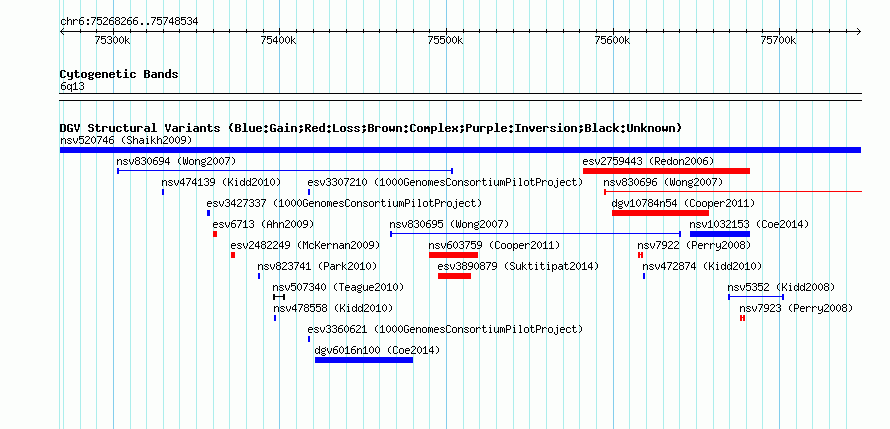
Task: Open nsv474139 (Kidd2010) variant label
Action: [x=221, y=182]
